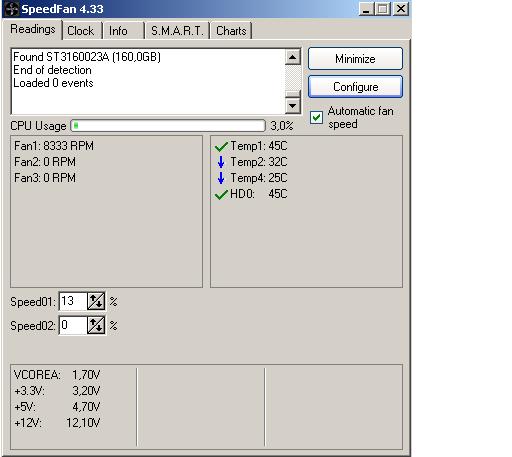
Task: Click the SpeedFan fan icon in title bar
Action: pos(11,9)
